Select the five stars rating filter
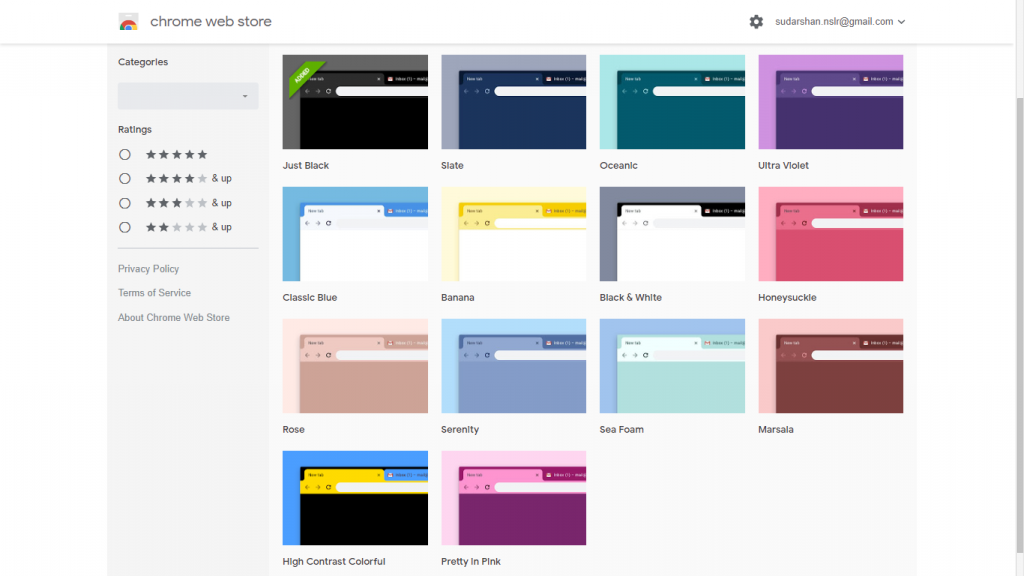 125,155
